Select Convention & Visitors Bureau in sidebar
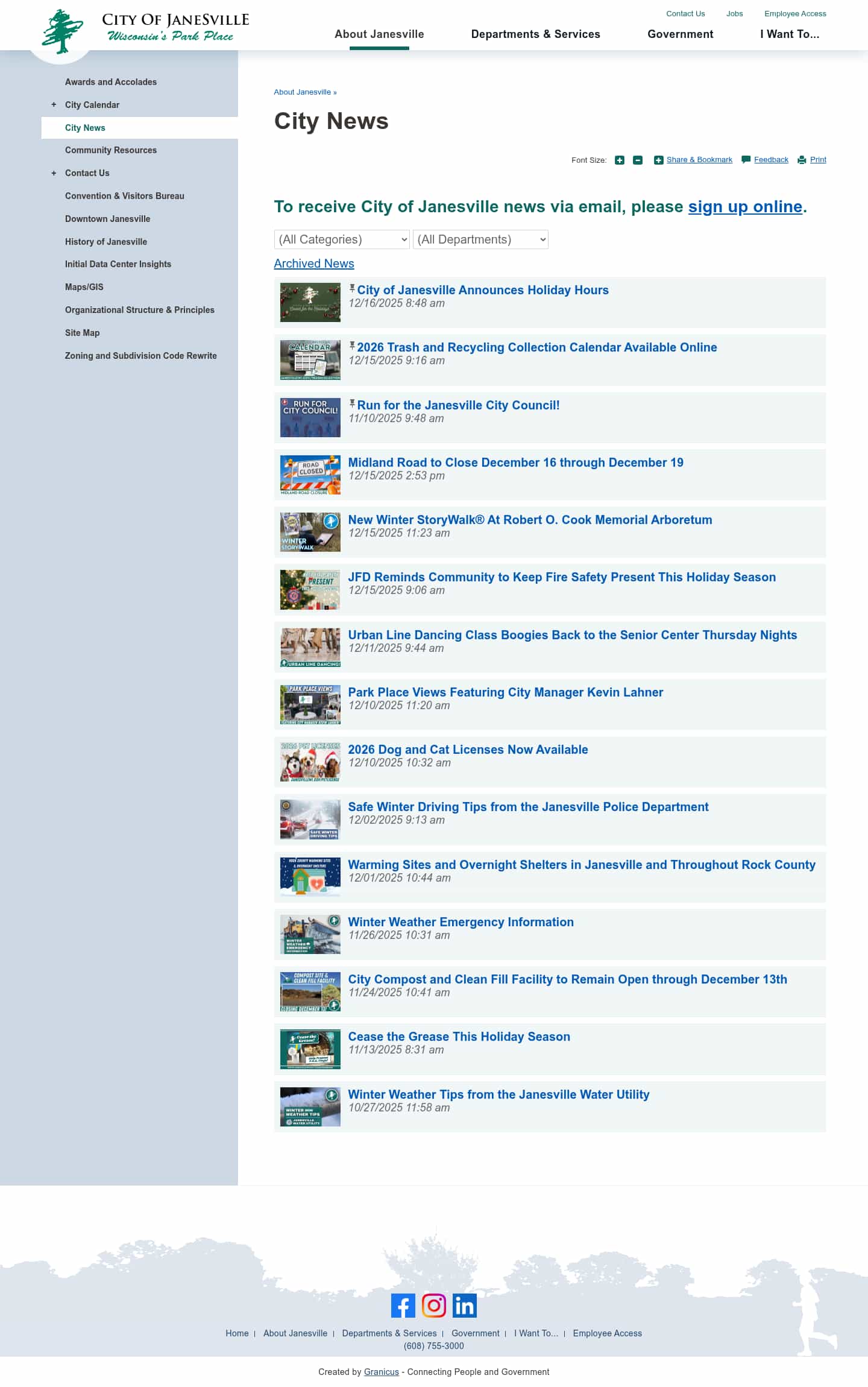This screenshot has height=1387, width=868. coord(125,196)
